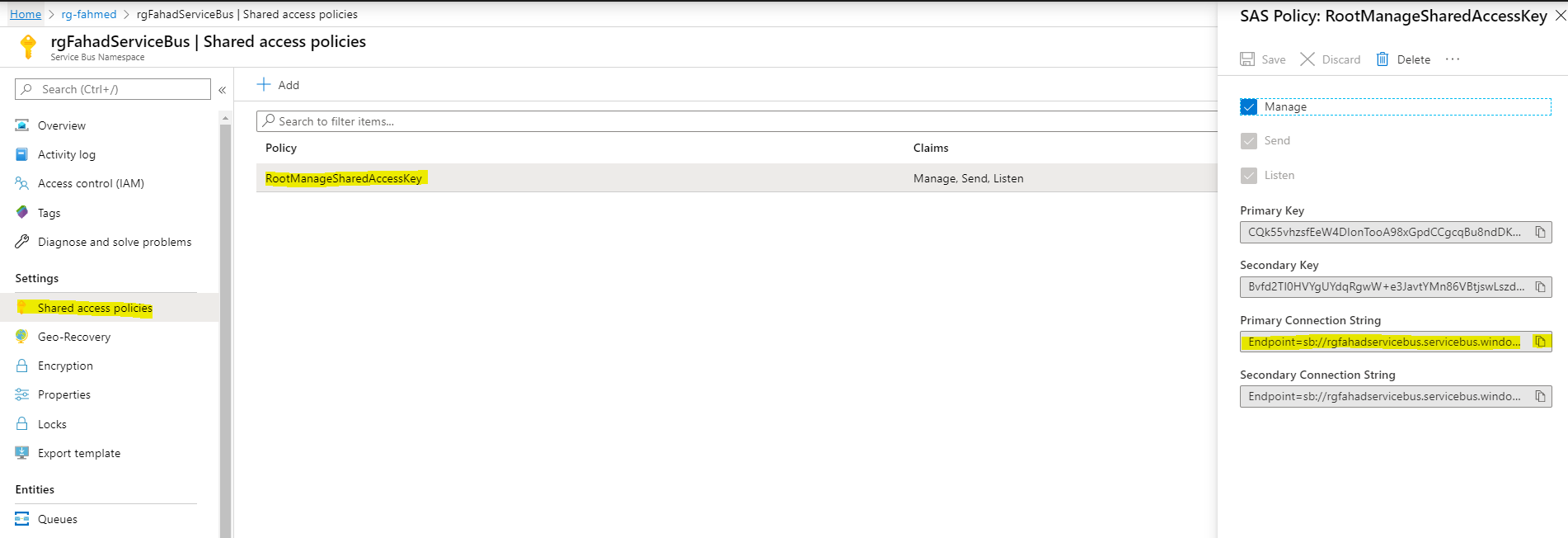Click the Diagnose and solve problems wrench icon

click(x=22, y=242)
